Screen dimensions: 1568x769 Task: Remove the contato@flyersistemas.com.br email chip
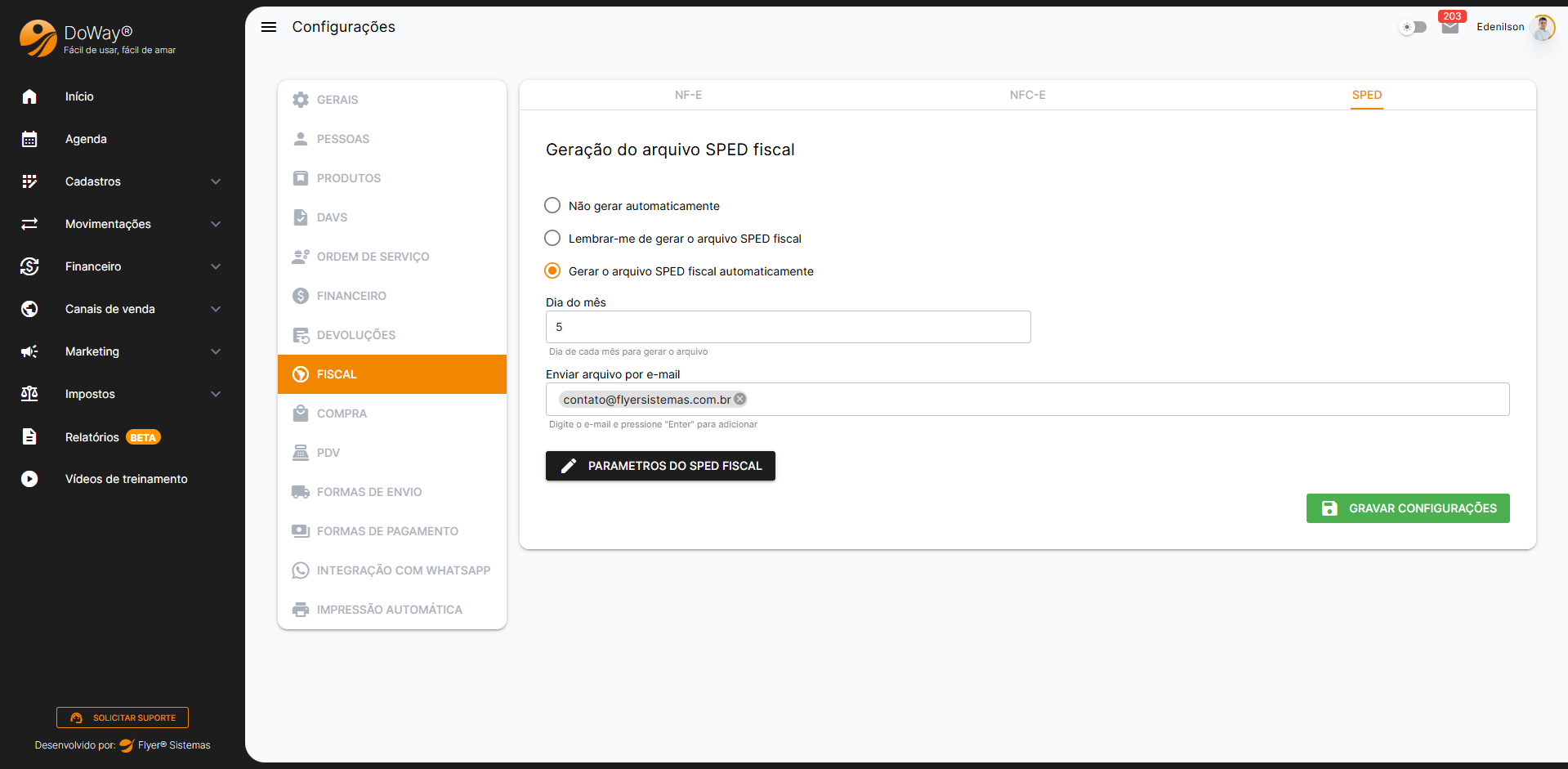tap(739, 399)
